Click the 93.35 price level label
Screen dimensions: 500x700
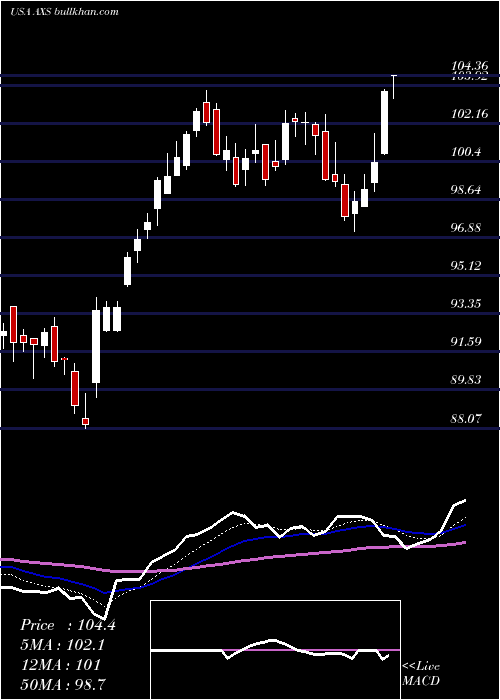(x=467, y=304)
